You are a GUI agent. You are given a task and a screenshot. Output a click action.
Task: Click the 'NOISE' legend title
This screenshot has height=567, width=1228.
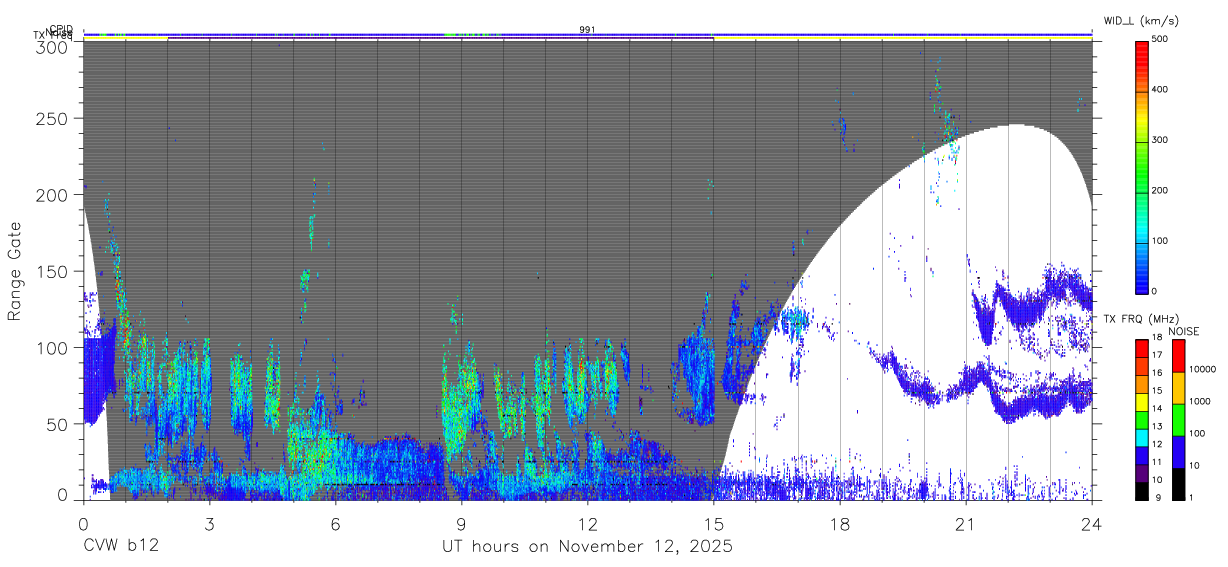pos(1184,331)
